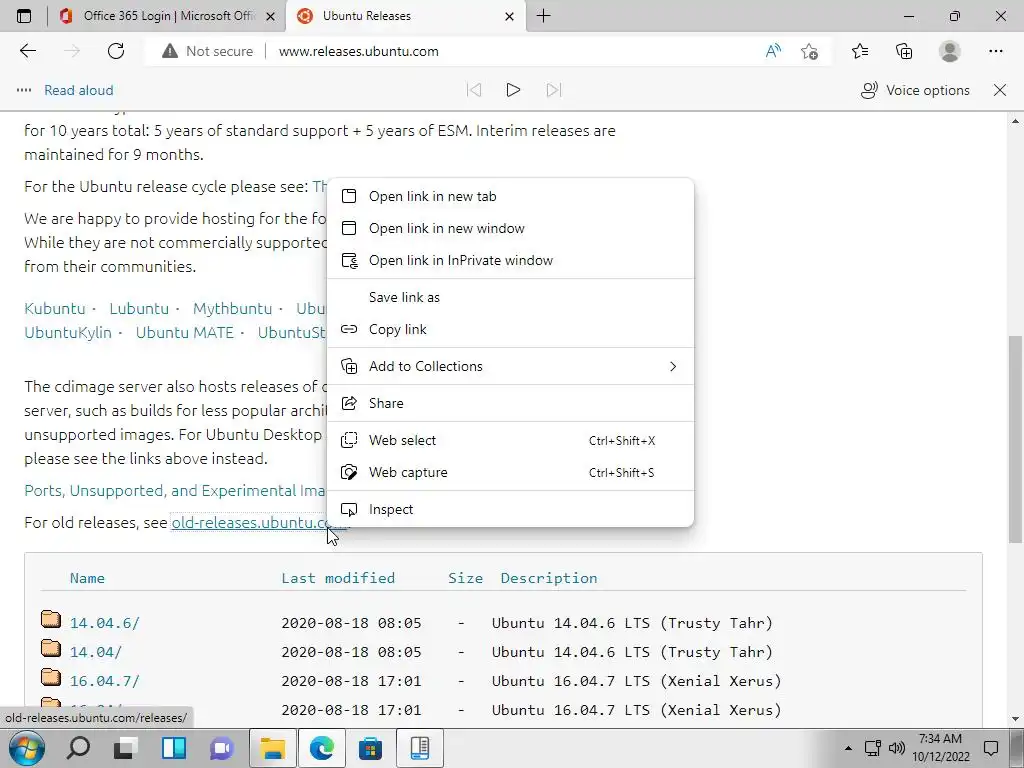
Task: Click the browser Back arrow
Action: pos(27,51)
